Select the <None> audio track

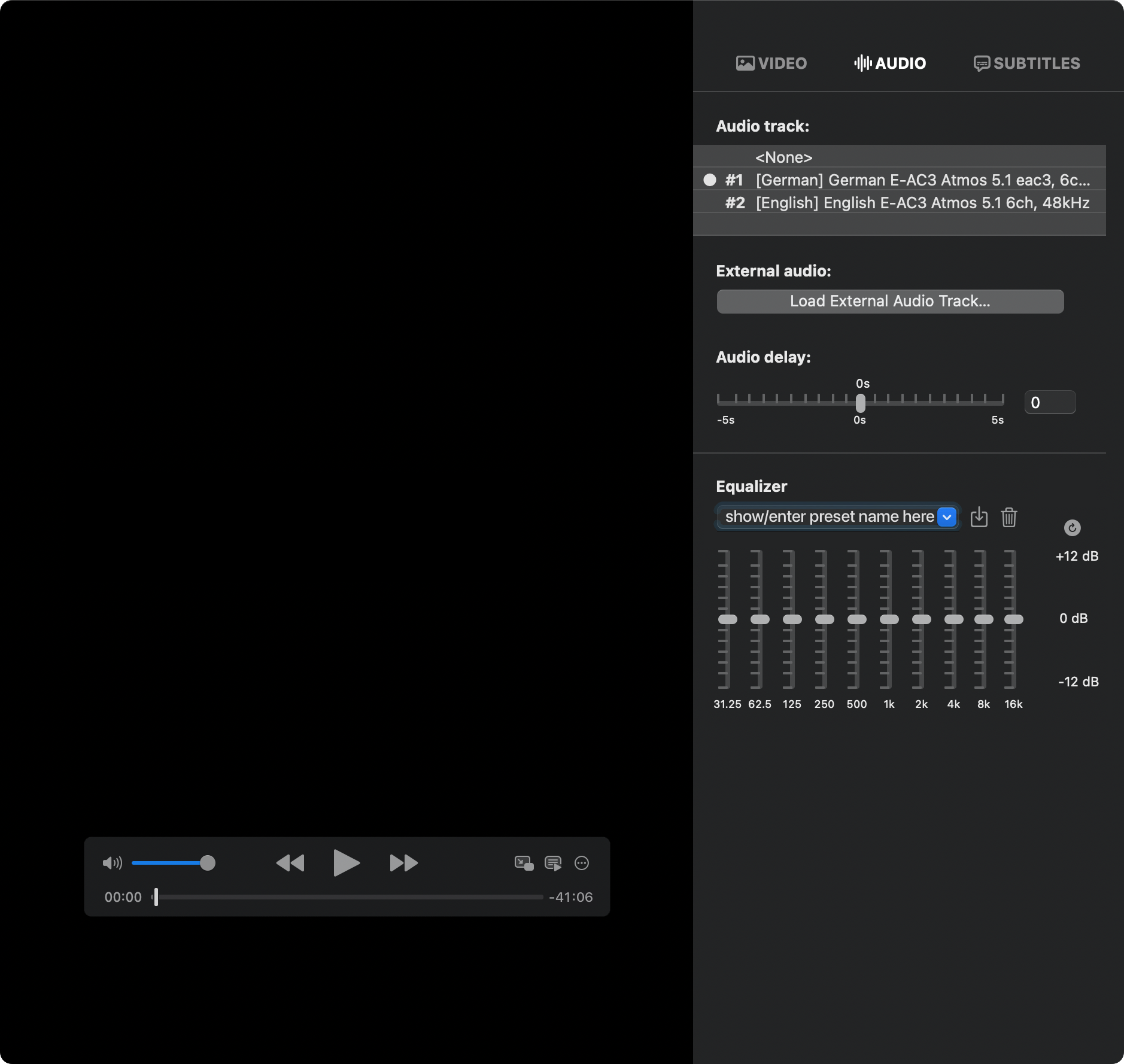click(900, 157)
